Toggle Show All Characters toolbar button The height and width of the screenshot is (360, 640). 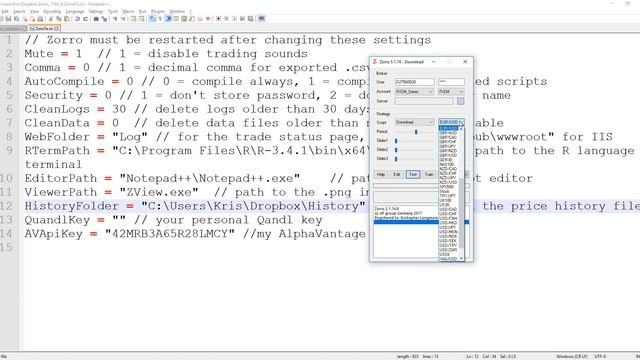point(160,19)
